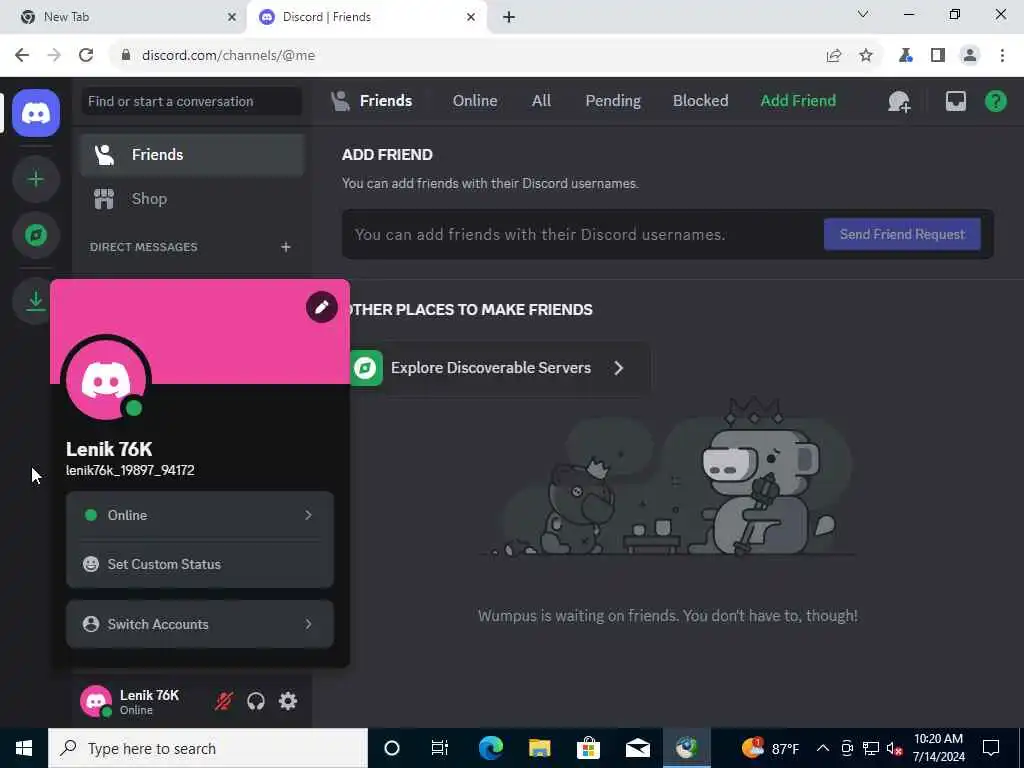
Task: Go back with browser back arrow
Action: (x=22, y=56)
